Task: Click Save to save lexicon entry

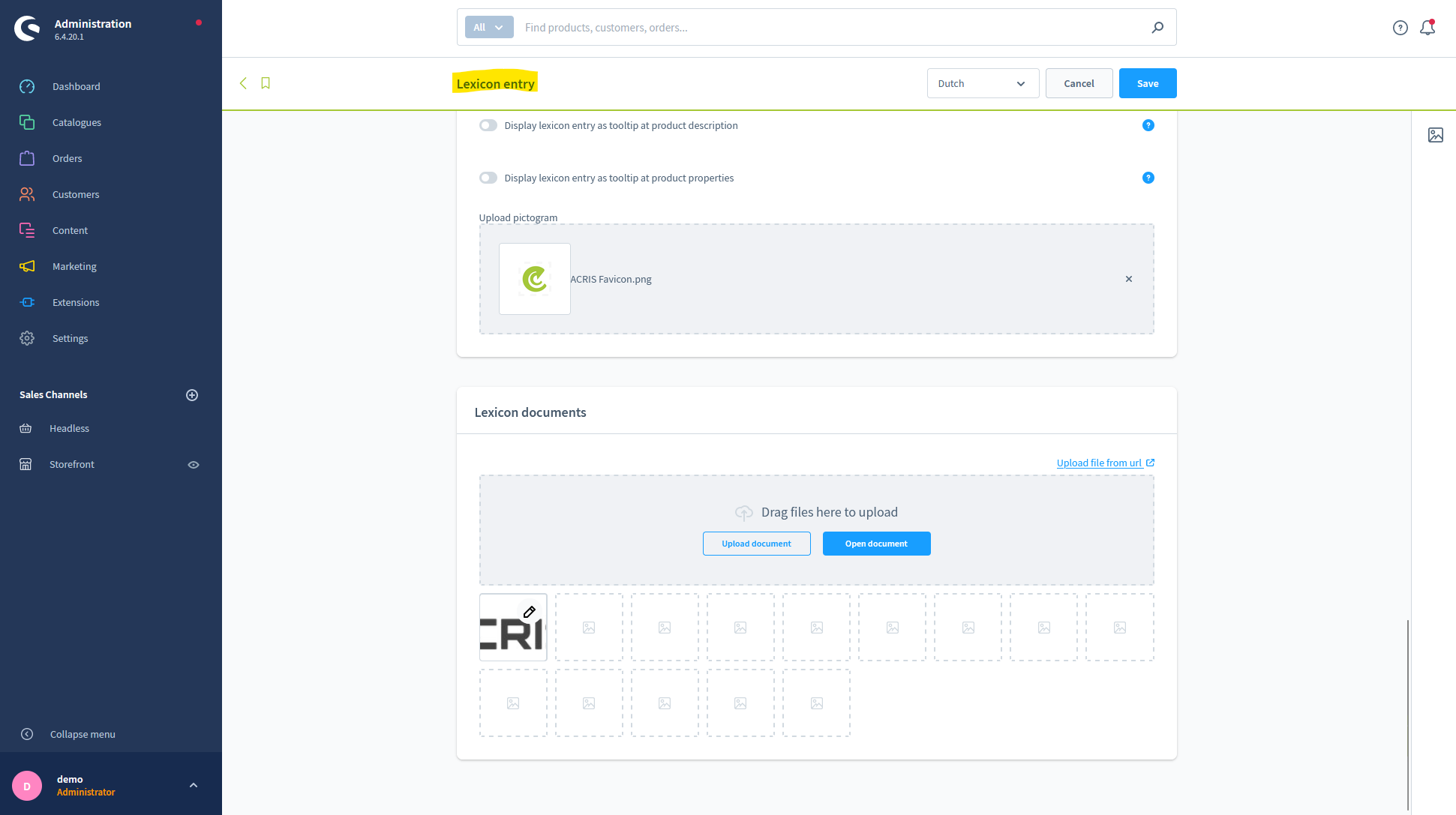Action: coord(1147,82)
